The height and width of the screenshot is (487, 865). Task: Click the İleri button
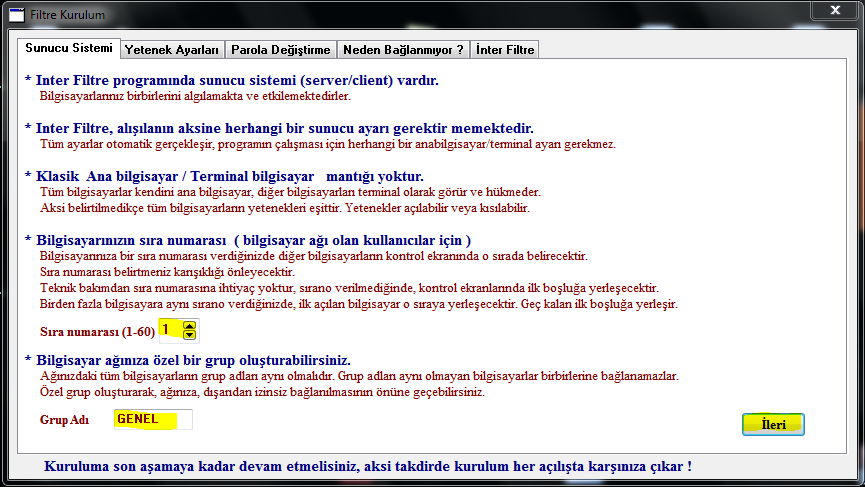[x=773, y=424]
